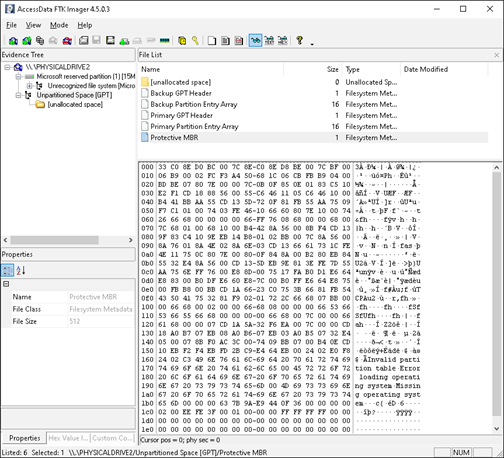Select the \\.\PHYSICALDRIVE2 drive icon in tree
The image size is (504, 458).
(x=18, y=67)
